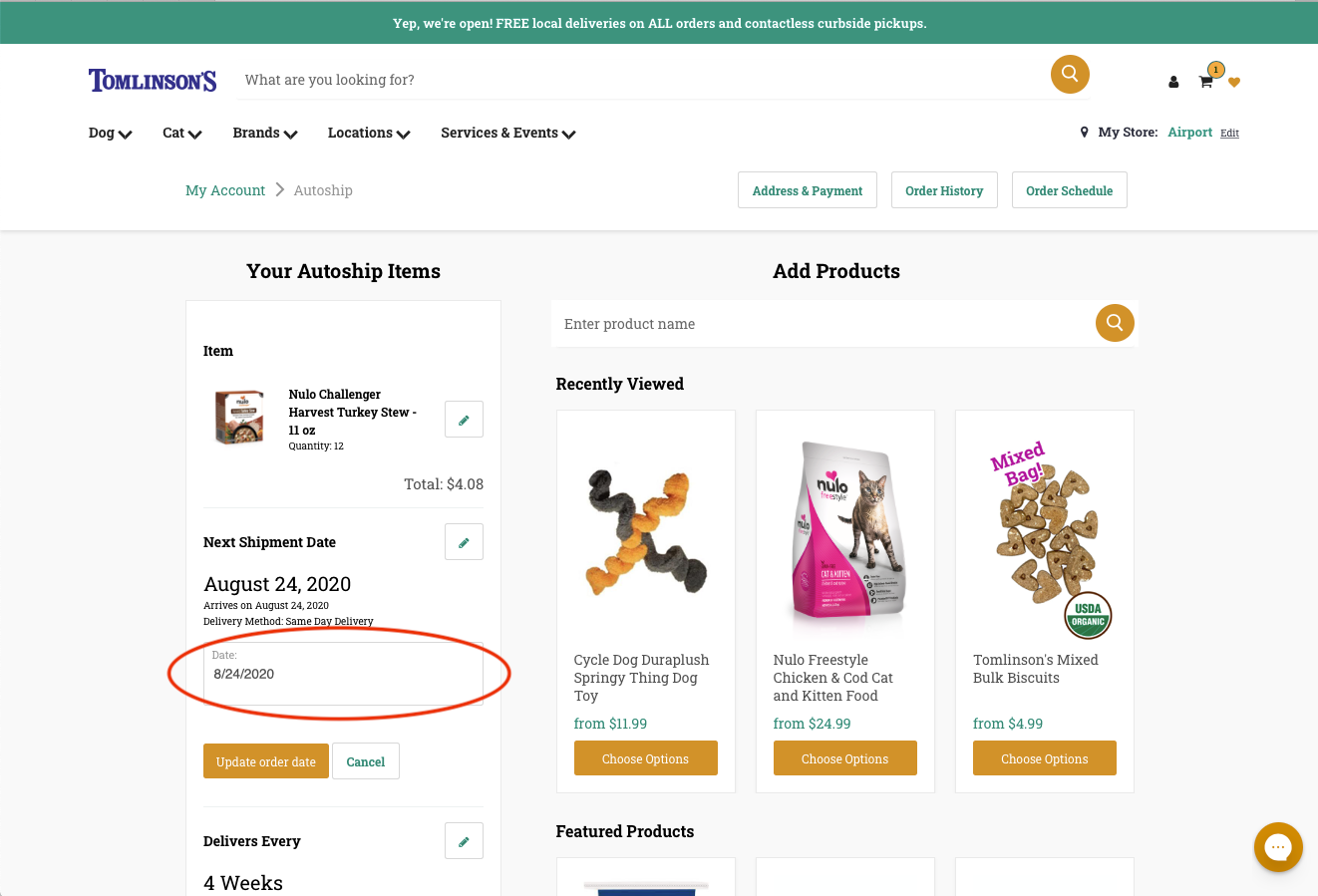The image size is (1318, 896).
Task: Click pencil icon beside Next Shipment Date
Action: coord(464,542)
